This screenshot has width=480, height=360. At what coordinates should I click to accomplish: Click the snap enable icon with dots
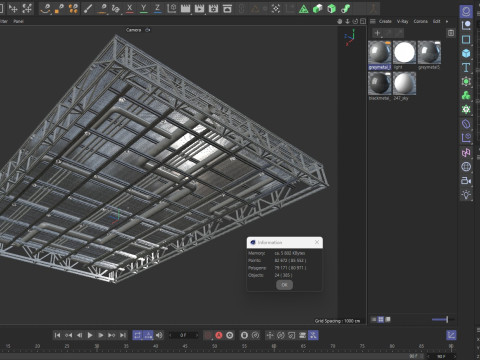pyautogui.click(x=276, y=9)
